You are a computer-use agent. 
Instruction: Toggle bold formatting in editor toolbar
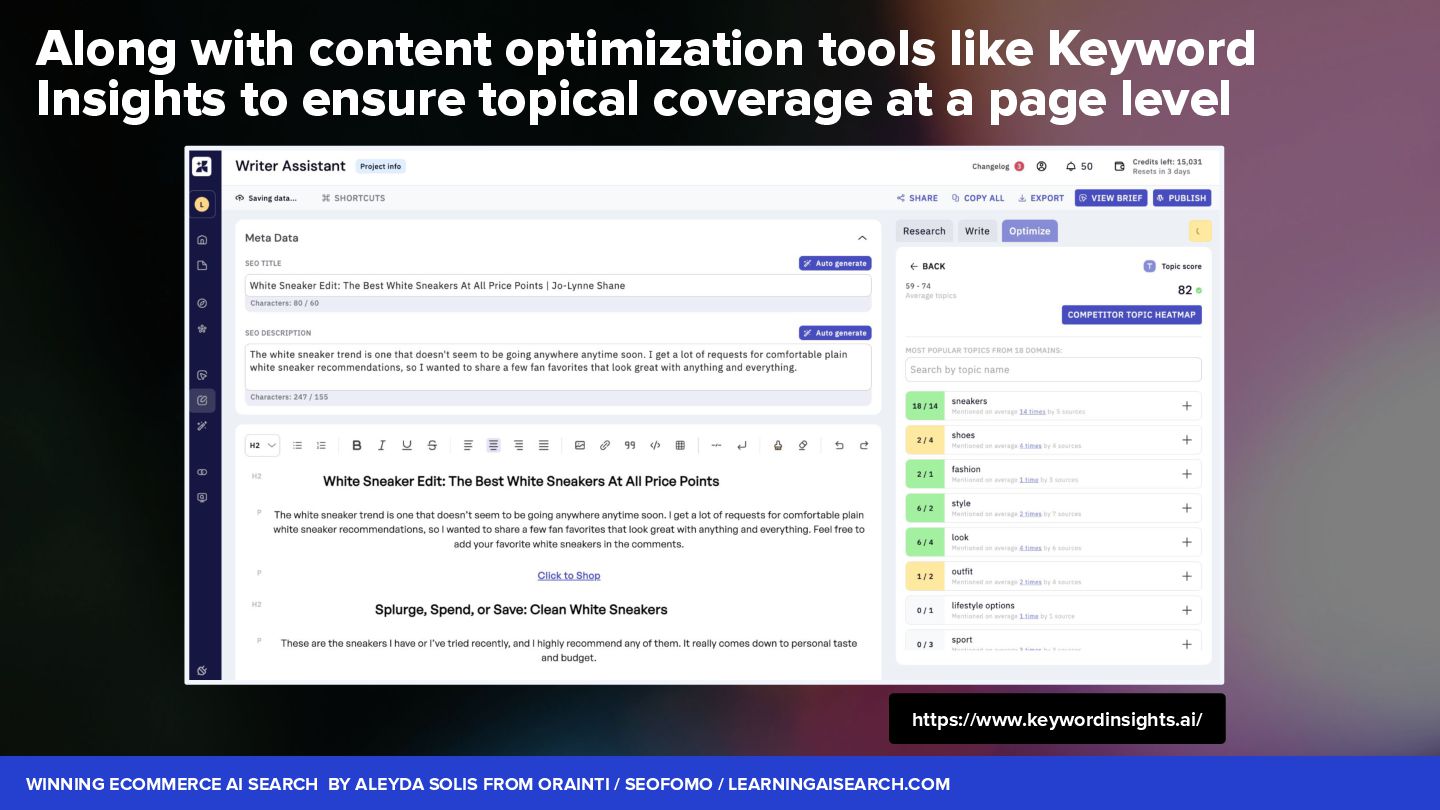[357, 445]
